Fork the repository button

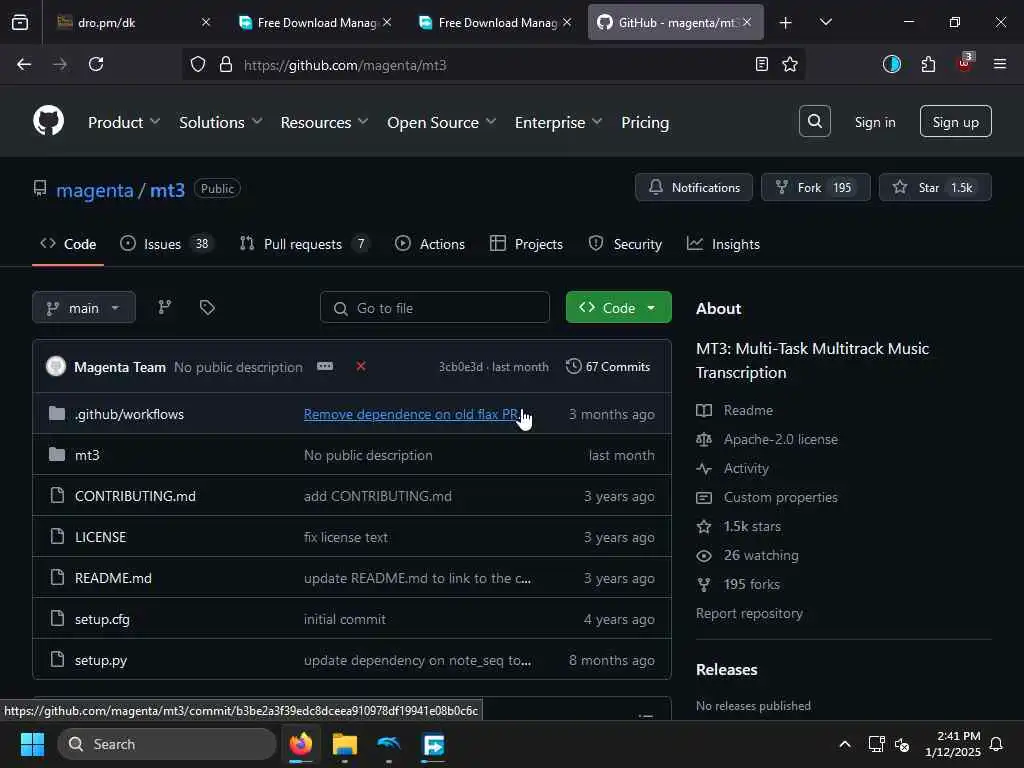pos(815,187)
